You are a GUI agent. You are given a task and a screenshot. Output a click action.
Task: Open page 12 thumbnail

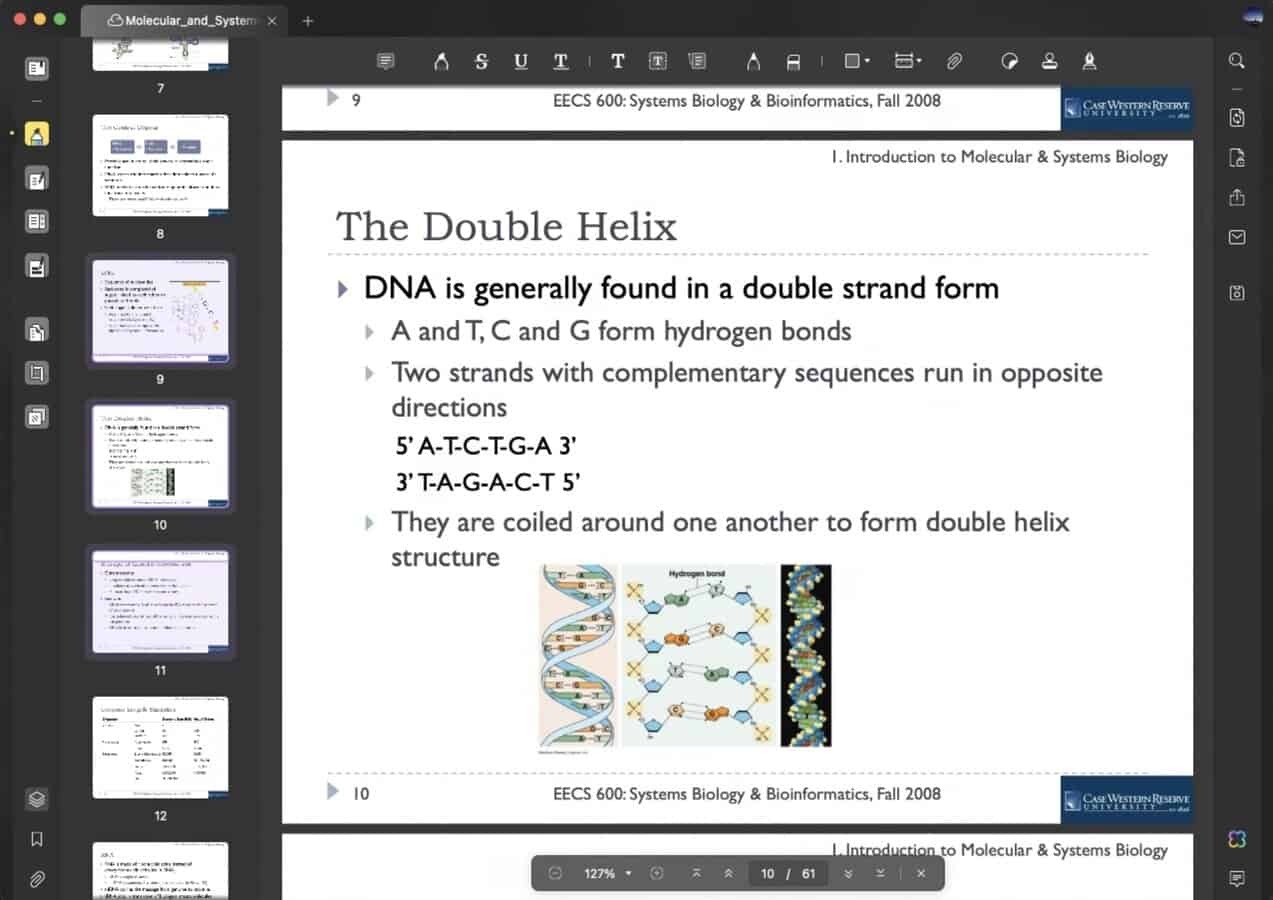coord(160,747)
